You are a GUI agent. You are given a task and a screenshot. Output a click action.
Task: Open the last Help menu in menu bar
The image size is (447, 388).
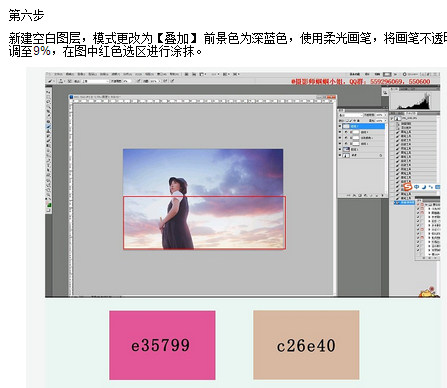tap(174, 74)
